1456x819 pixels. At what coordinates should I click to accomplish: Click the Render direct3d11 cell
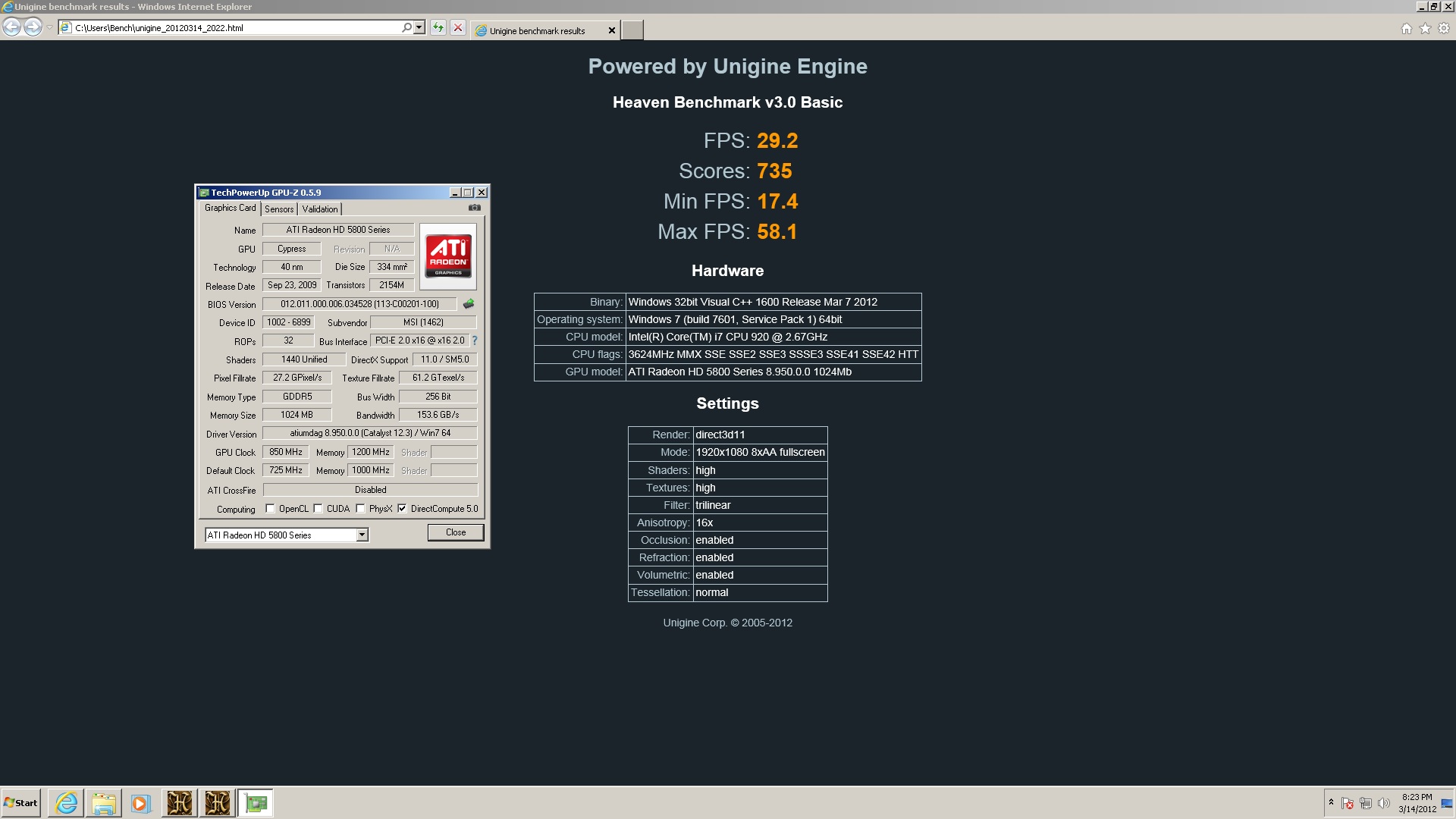point(760,435)
